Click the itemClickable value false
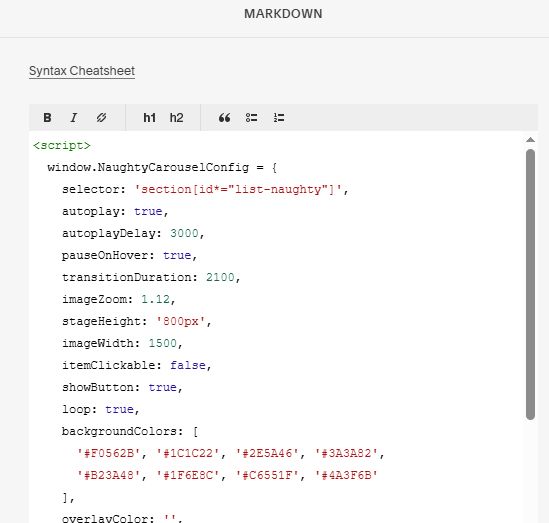The image size is (549, 523). (188, 365)
